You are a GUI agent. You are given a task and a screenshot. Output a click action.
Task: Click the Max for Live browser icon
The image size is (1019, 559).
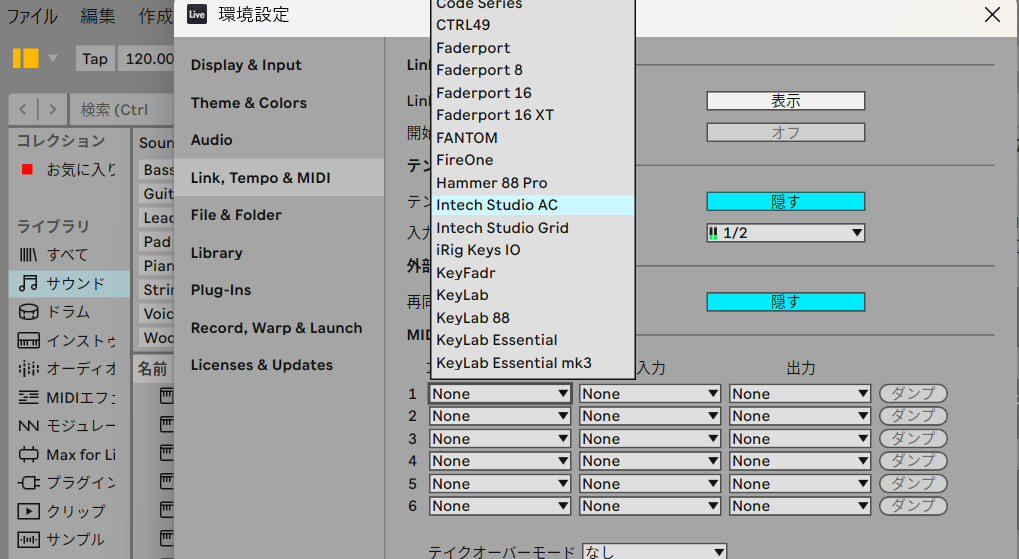28,455
